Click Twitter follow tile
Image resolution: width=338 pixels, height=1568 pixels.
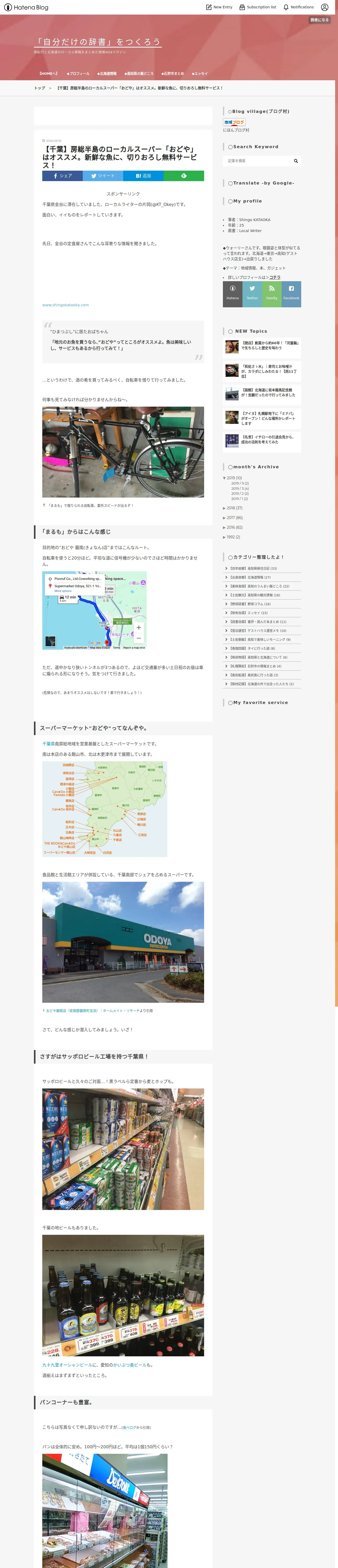click(252, 294)
